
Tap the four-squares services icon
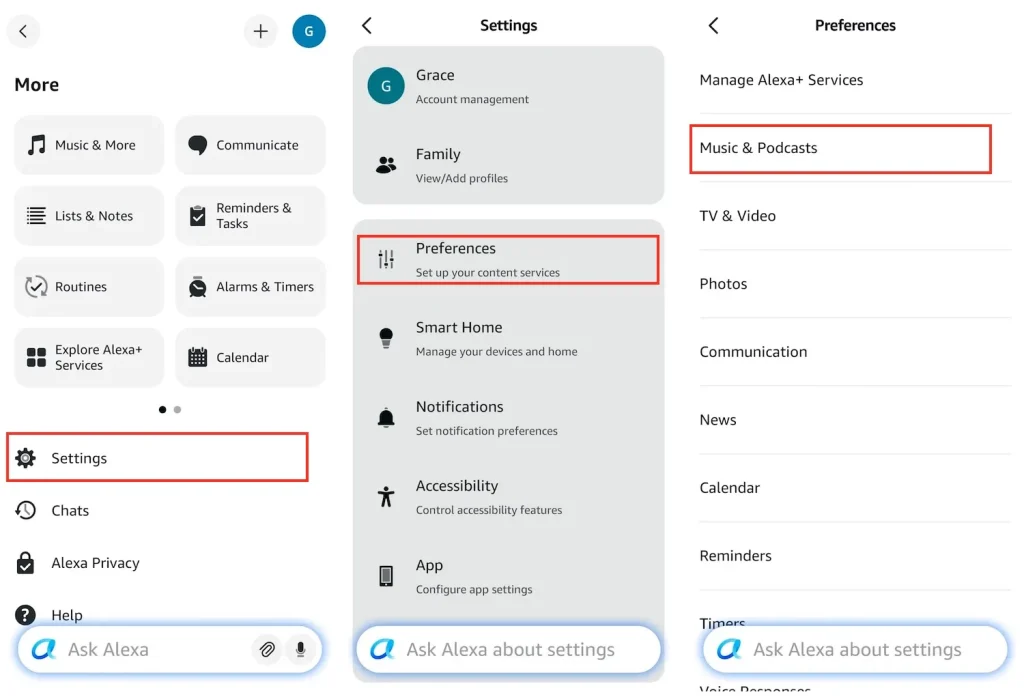36,357
